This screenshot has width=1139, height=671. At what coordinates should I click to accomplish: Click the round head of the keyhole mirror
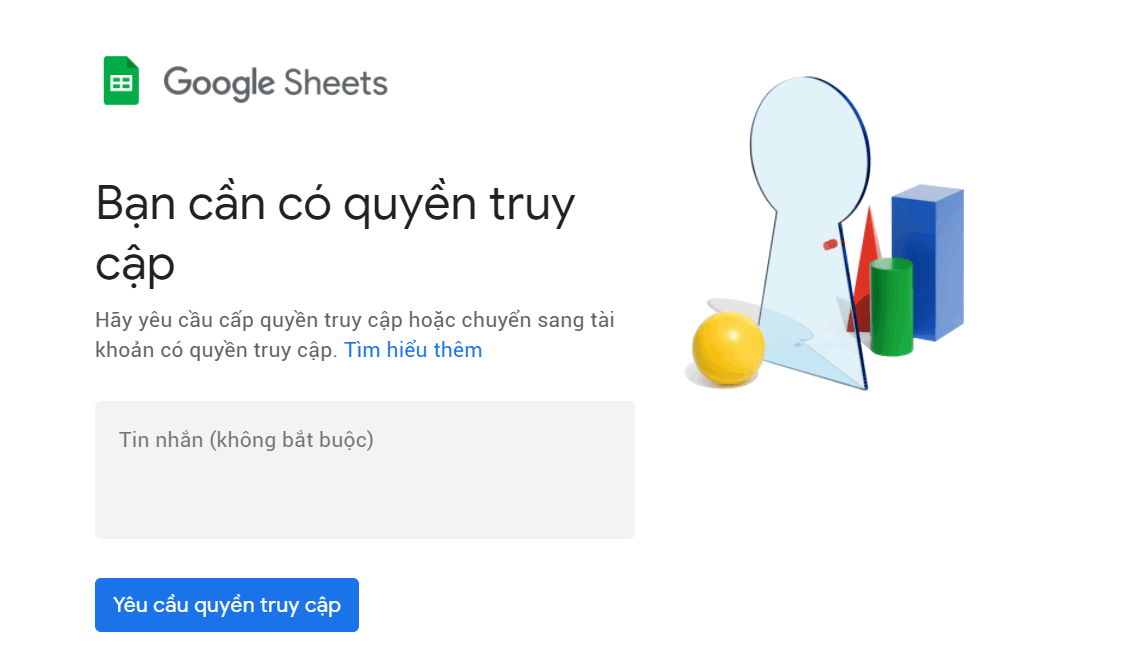point(810,145)
